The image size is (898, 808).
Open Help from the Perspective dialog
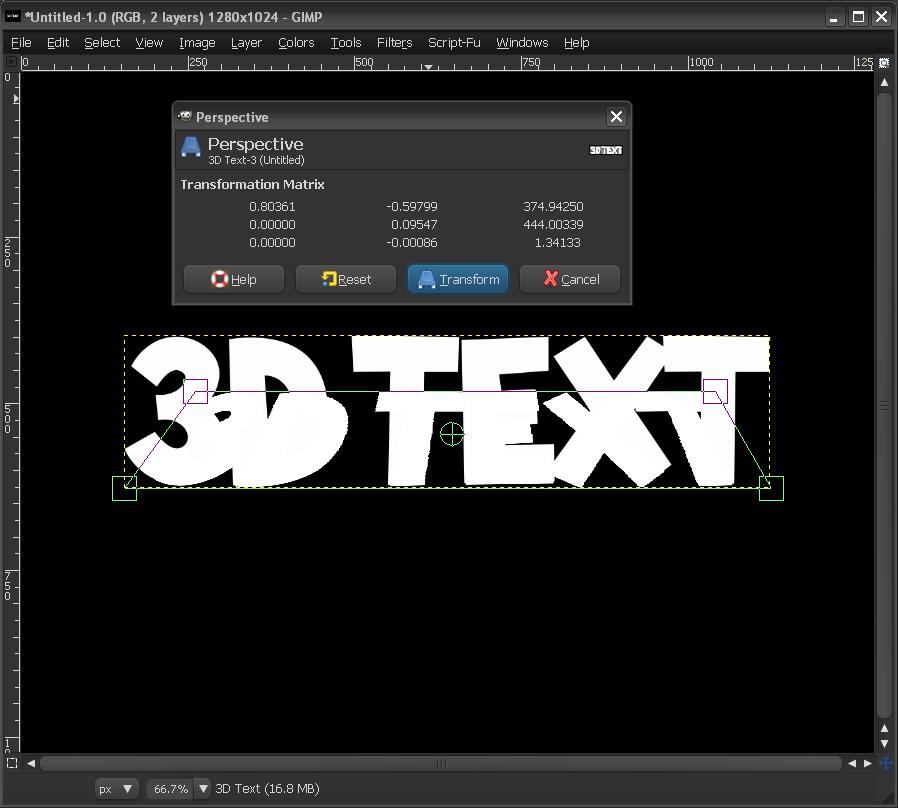click(x=233, y=279)
